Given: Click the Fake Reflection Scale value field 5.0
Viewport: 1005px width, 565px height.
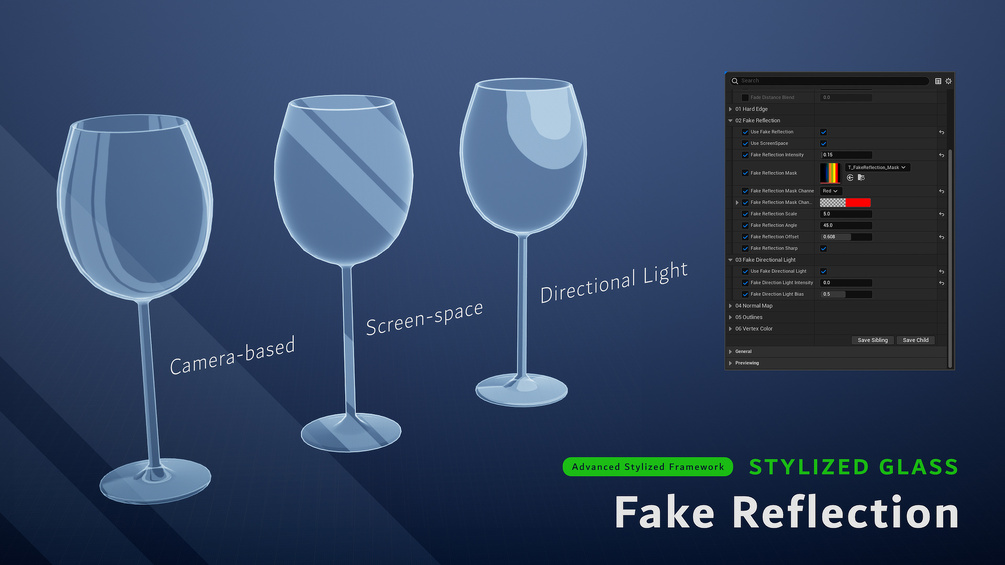Looking at the screenshot, I should pos(846,214).
